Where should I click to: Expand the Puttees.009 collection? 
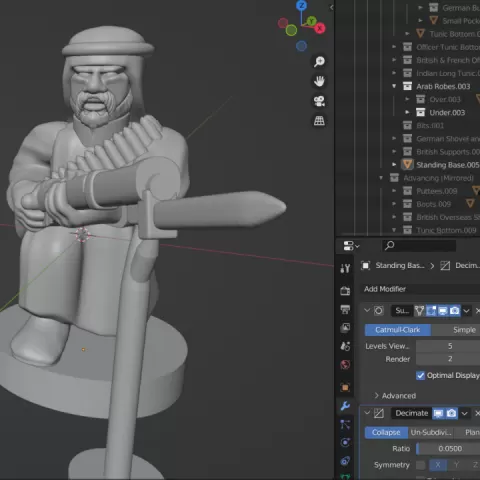pos(394,191)
